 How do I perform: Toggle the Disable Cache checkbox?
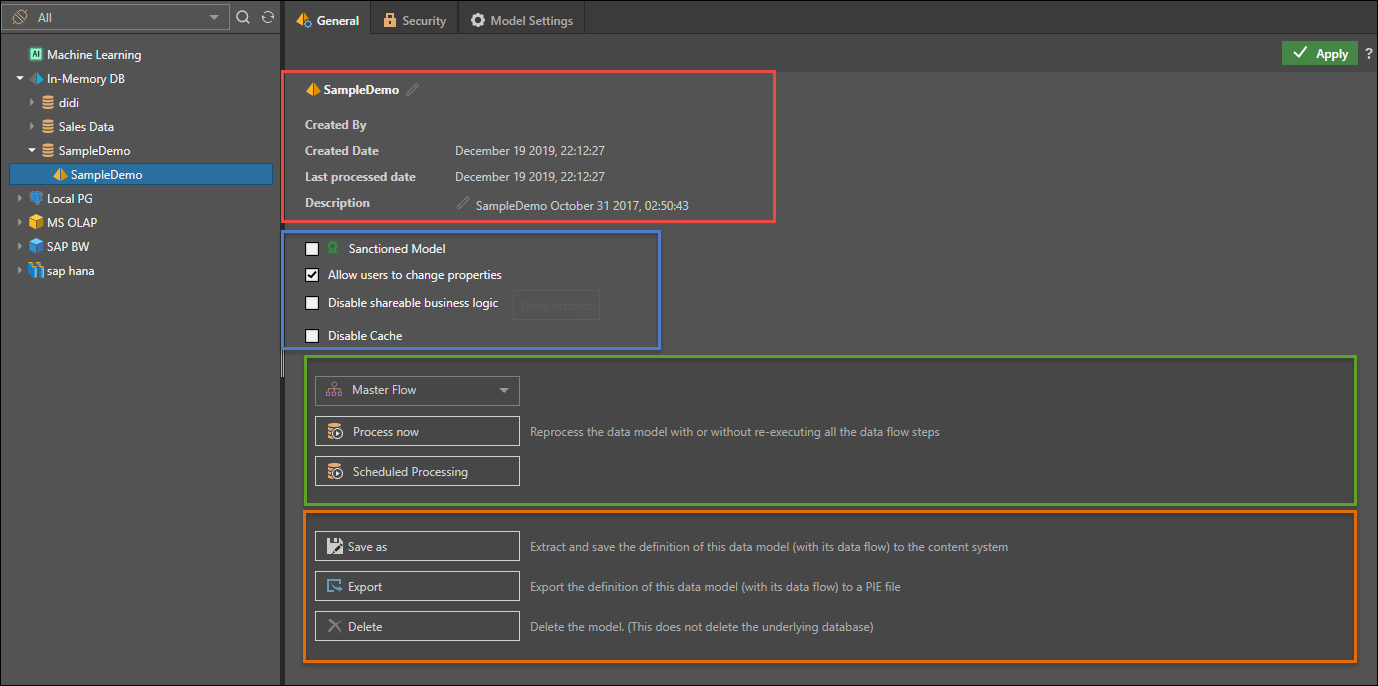(312, 336)
